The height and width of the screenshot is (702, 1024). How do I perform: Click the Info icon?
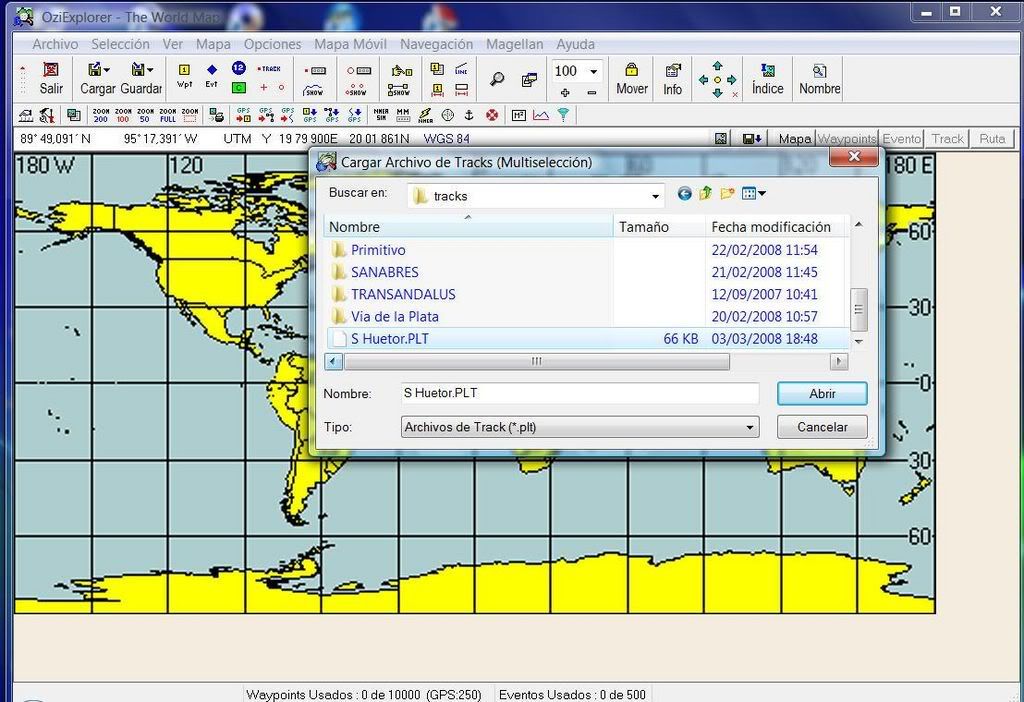point(673,79)
